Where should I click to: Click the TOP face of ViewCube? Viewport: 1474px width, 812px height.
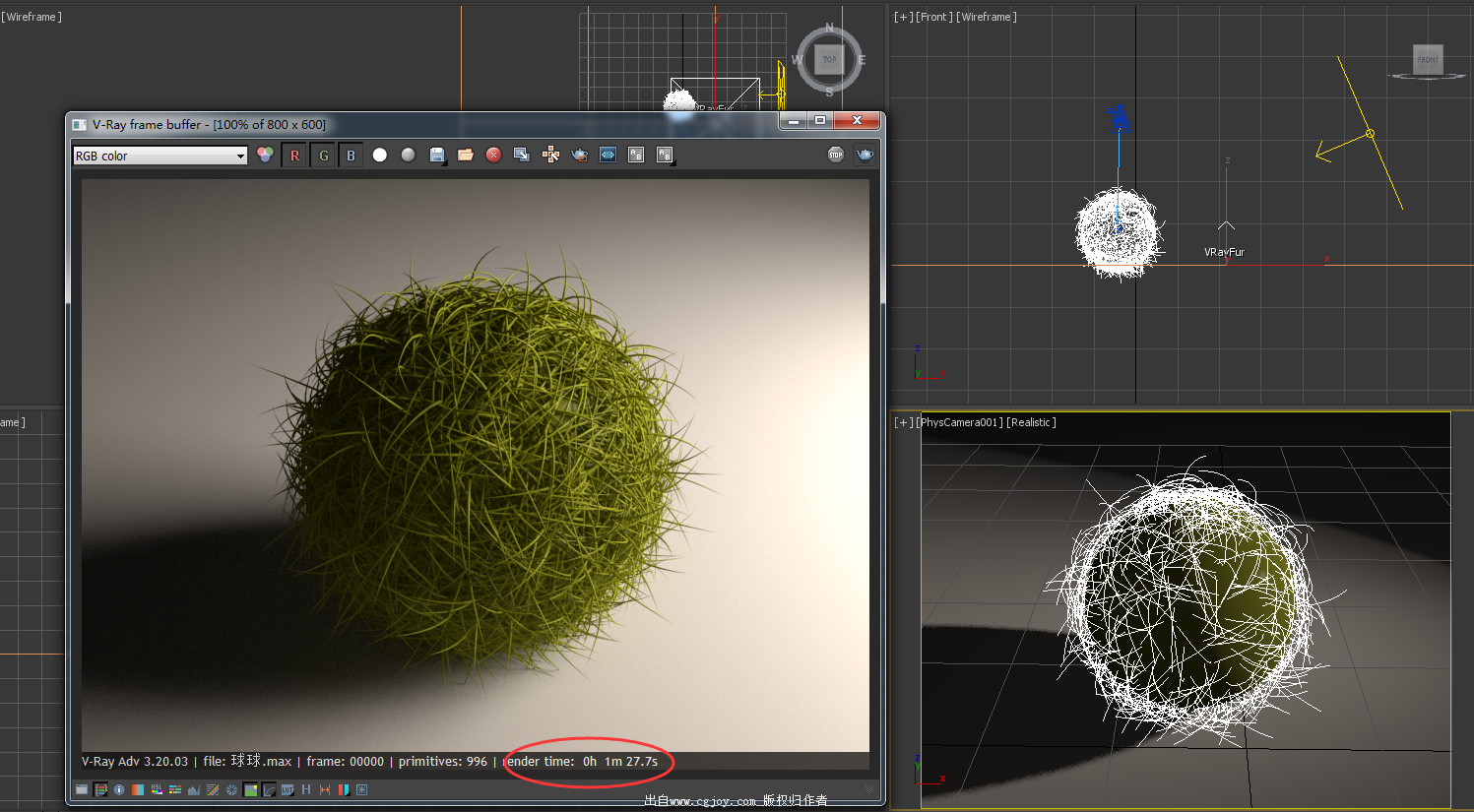[x=829, y=59]
